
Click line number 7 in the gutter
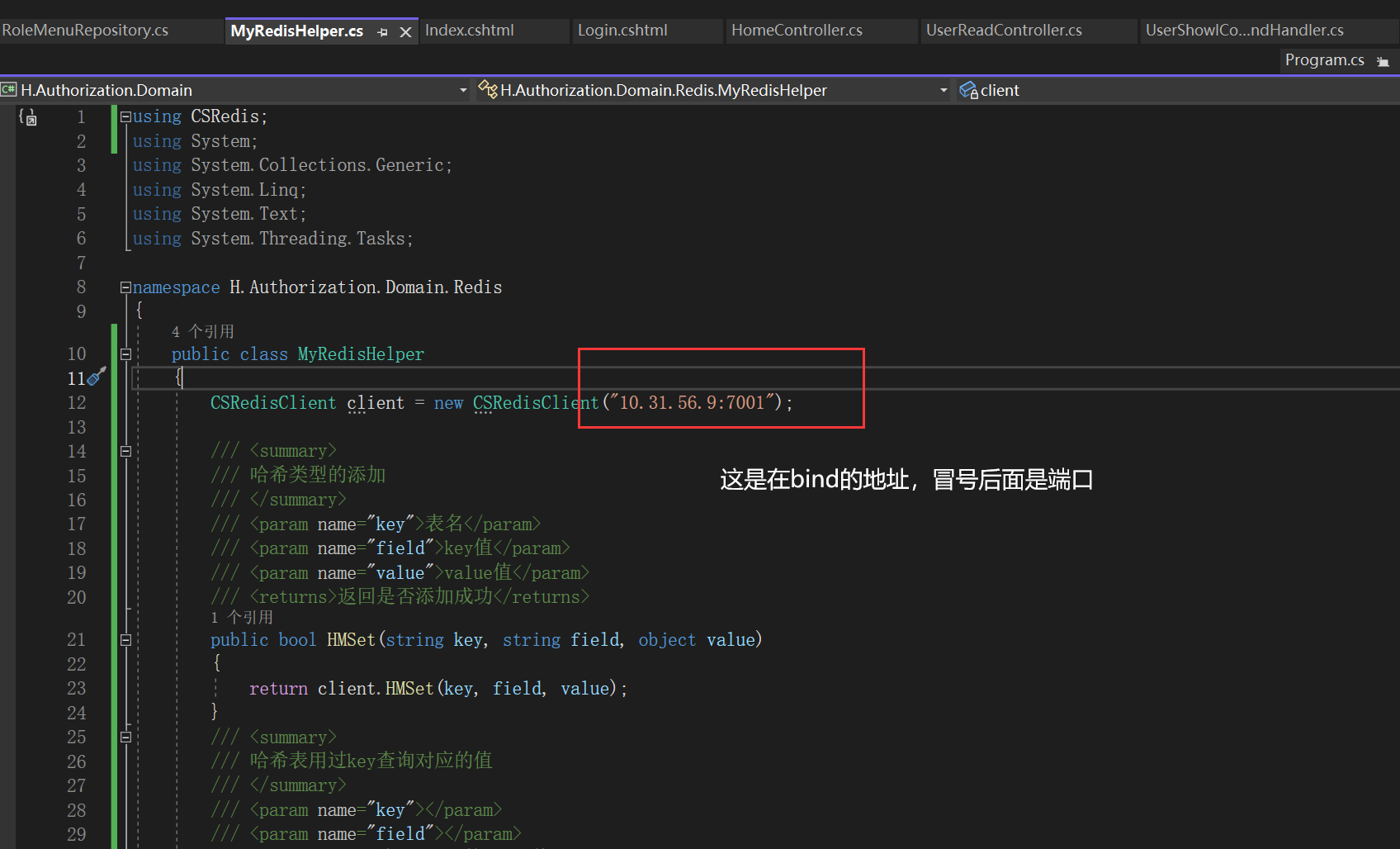[x=81, y=263]
